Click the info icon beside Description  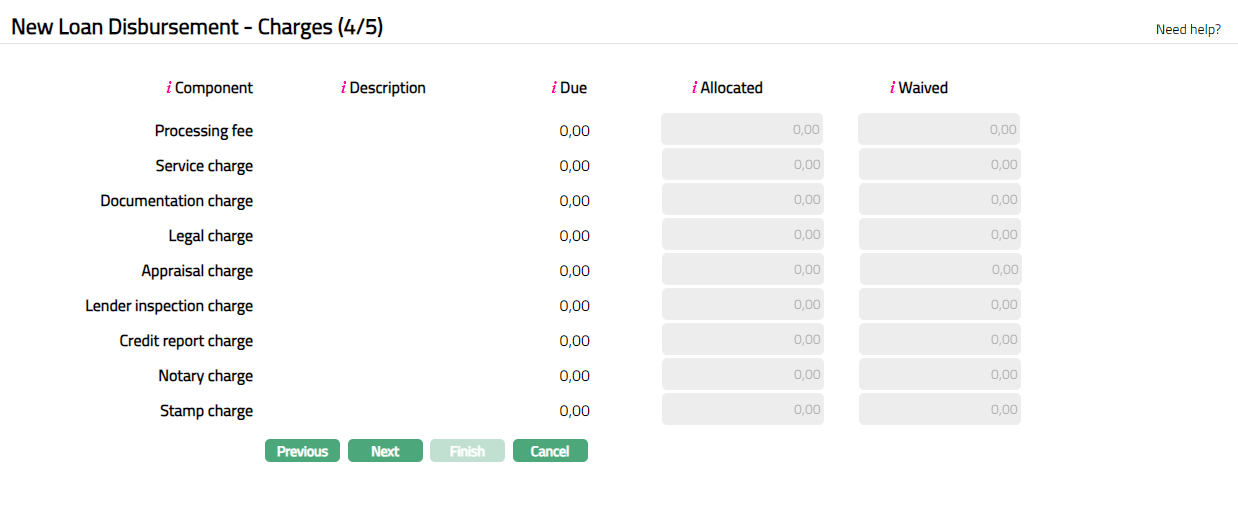[344, 88]
